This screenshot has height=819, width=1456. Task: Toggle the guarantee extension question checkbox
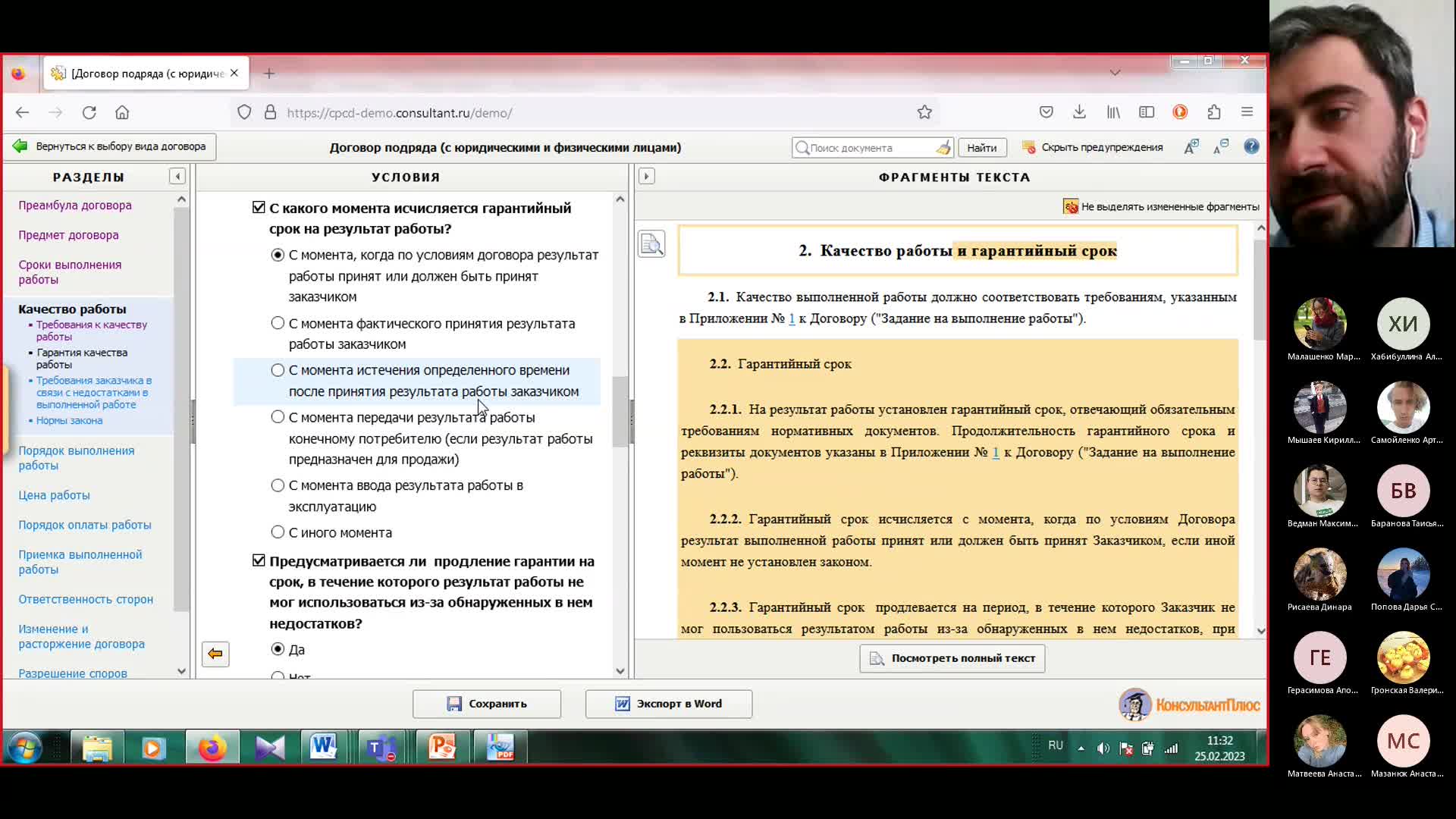pyautogui.click(x=259, y=561)
